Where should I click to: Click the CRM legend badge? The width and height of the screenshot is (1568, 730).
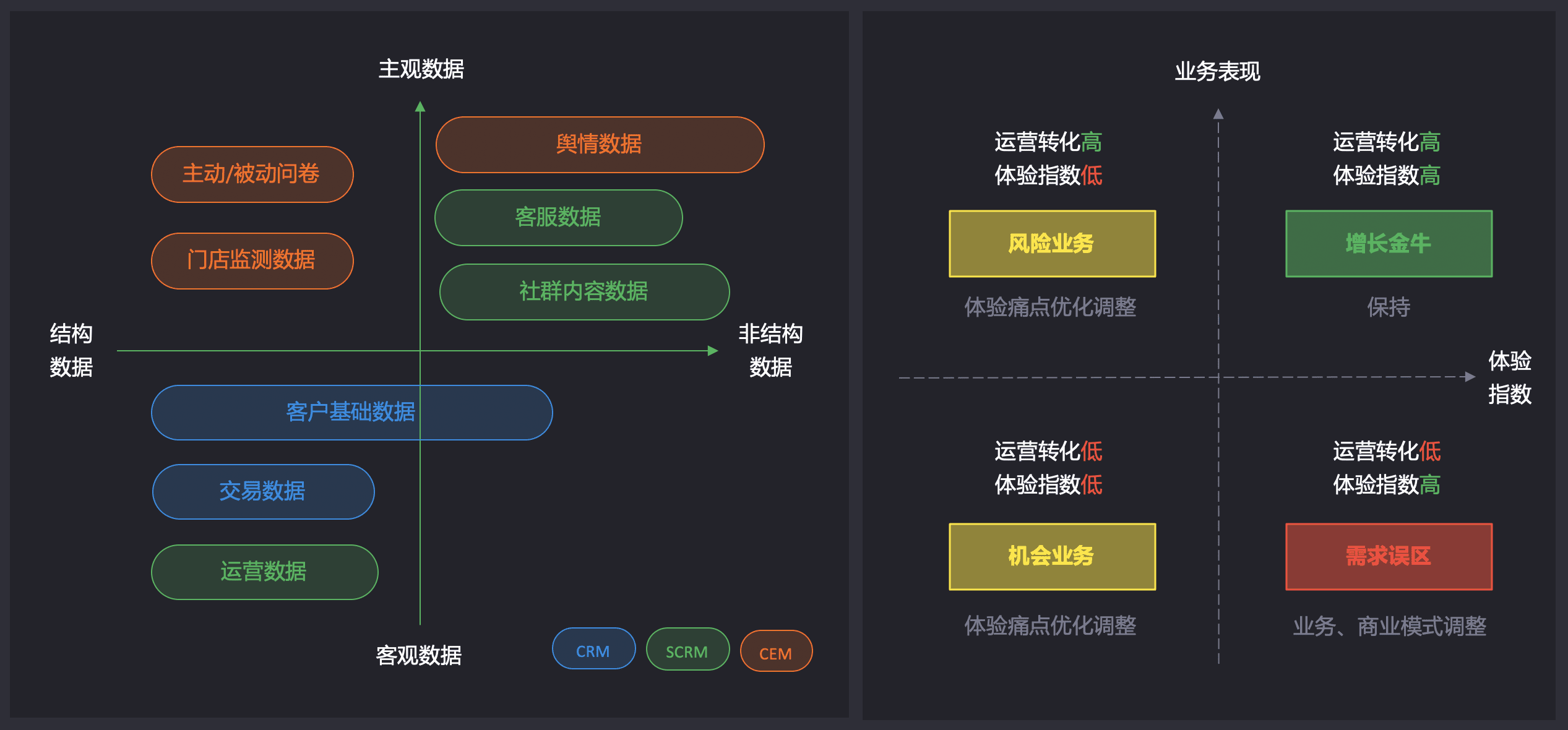pyautogui.click(x=593, y=649)
